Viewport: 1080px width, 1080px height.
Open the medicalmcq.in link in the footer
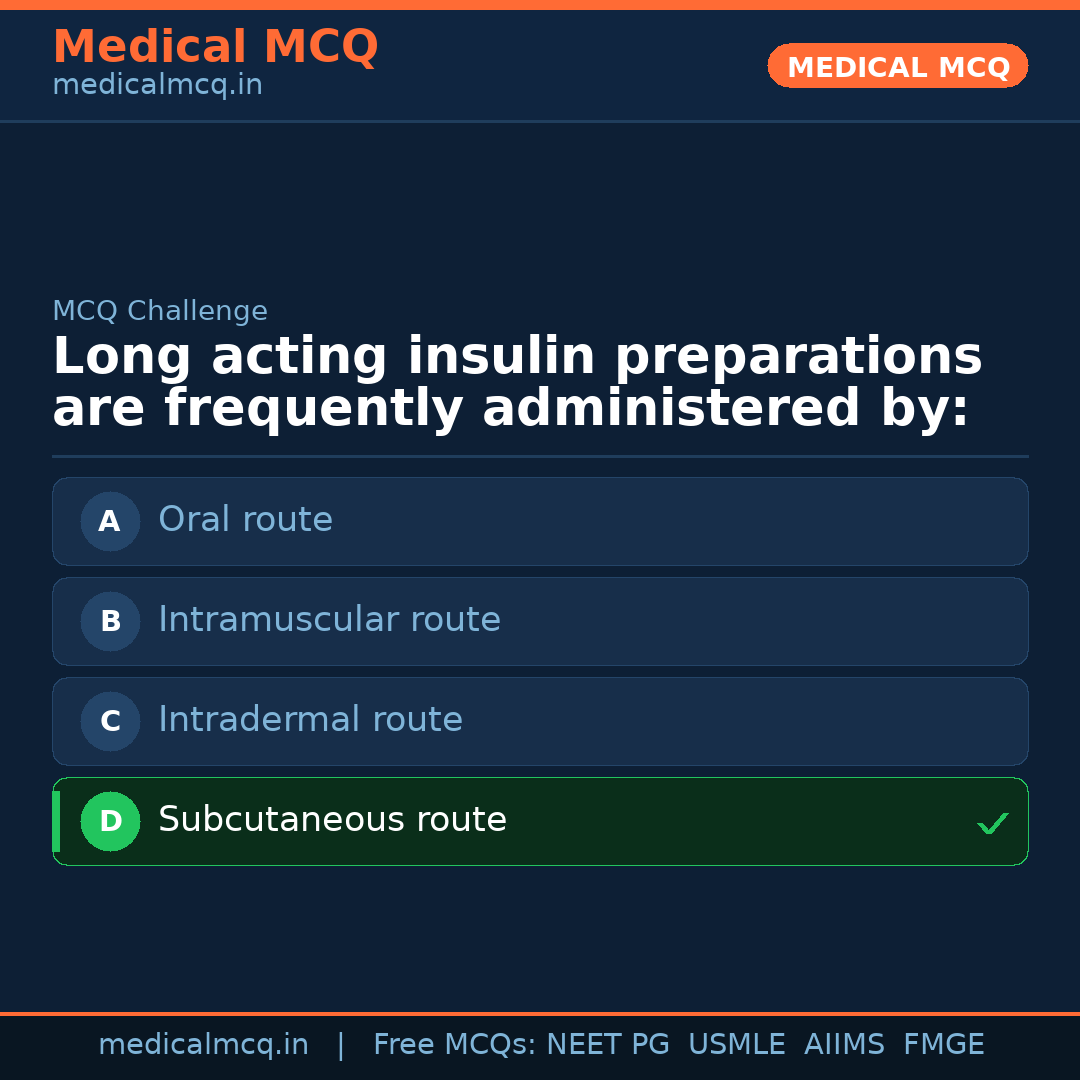pyautogui.click(x=203, y=1045)
